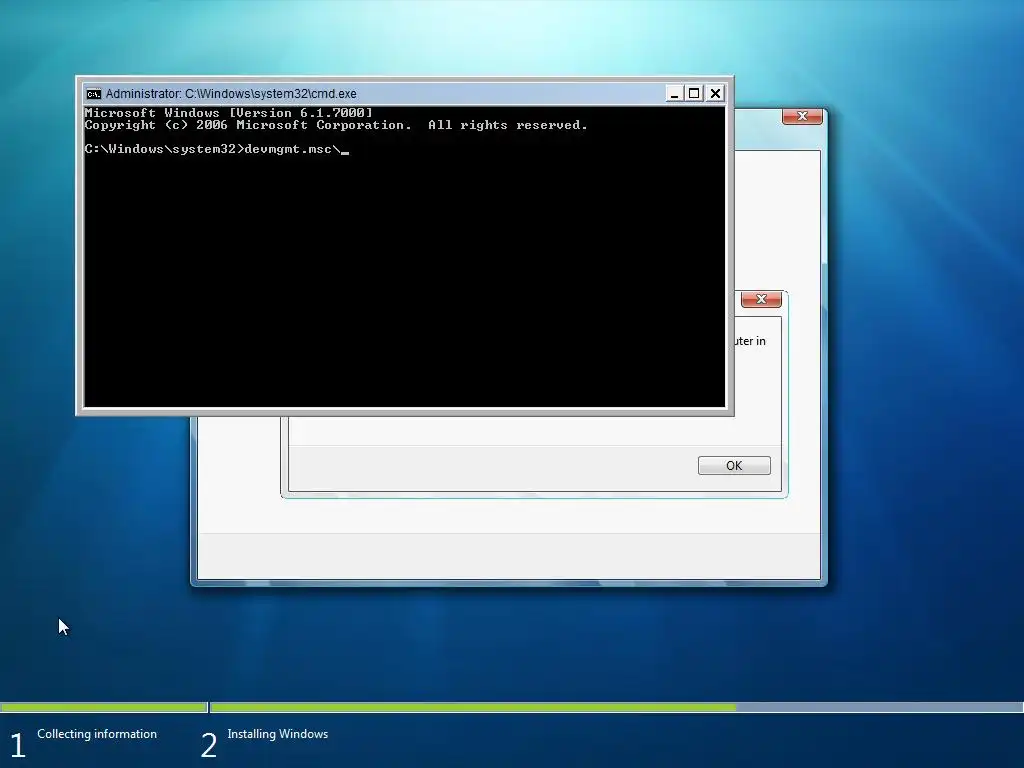The image size is (1024, 768).
Task: Close the small error dialog with red X
Action: pyautogui.click(x=761, y=299)
